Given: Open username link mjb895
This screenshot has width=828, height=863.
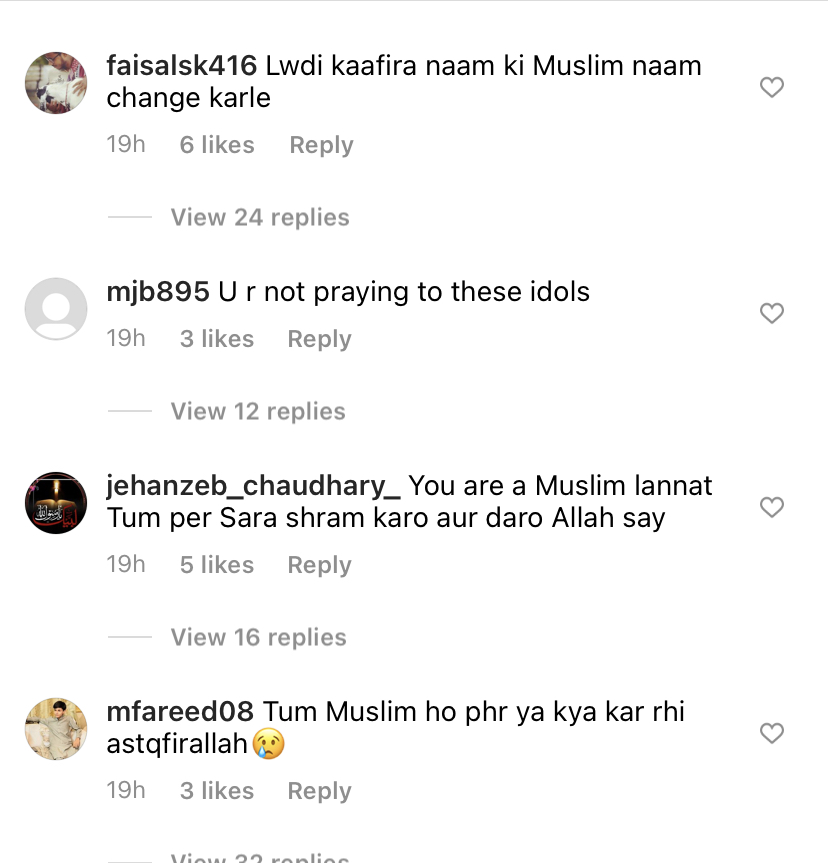Looking at the screenshot, I should pos(158,293).
